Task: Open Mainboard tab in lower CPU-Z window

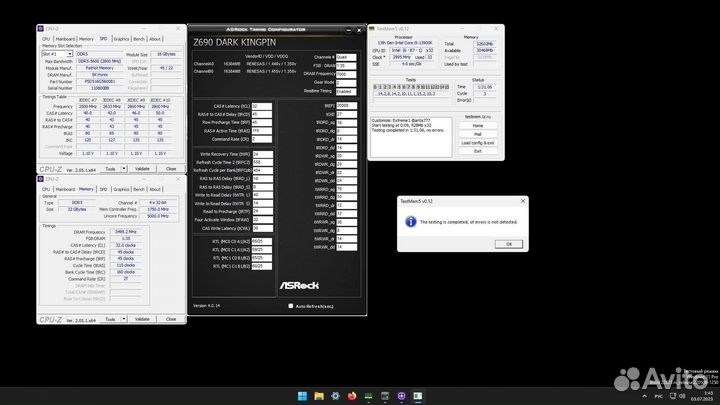Action: [65, 189]
